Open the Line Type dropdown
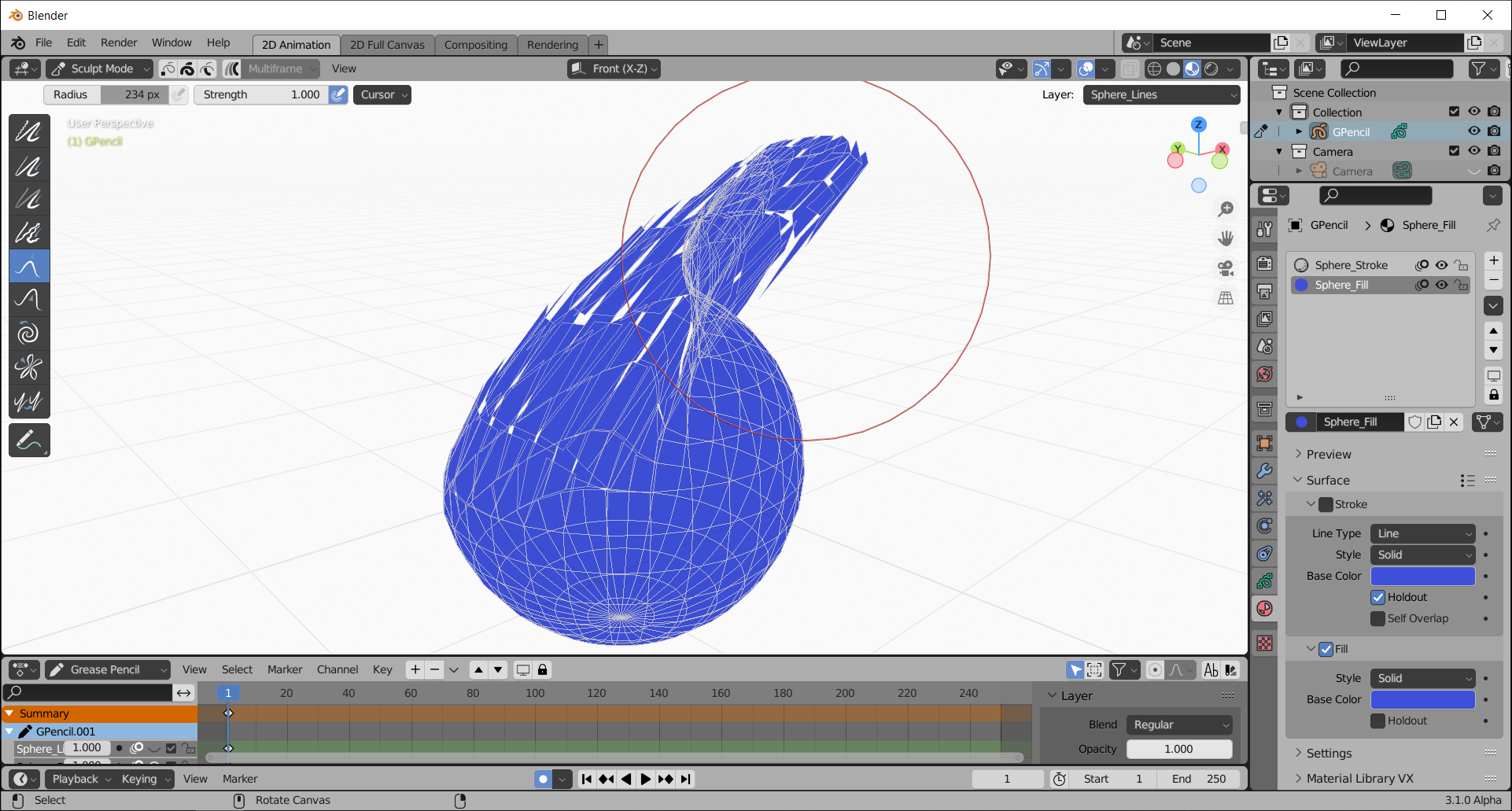The width and height of the screenshot is (1512, 811). [1422, 533]
